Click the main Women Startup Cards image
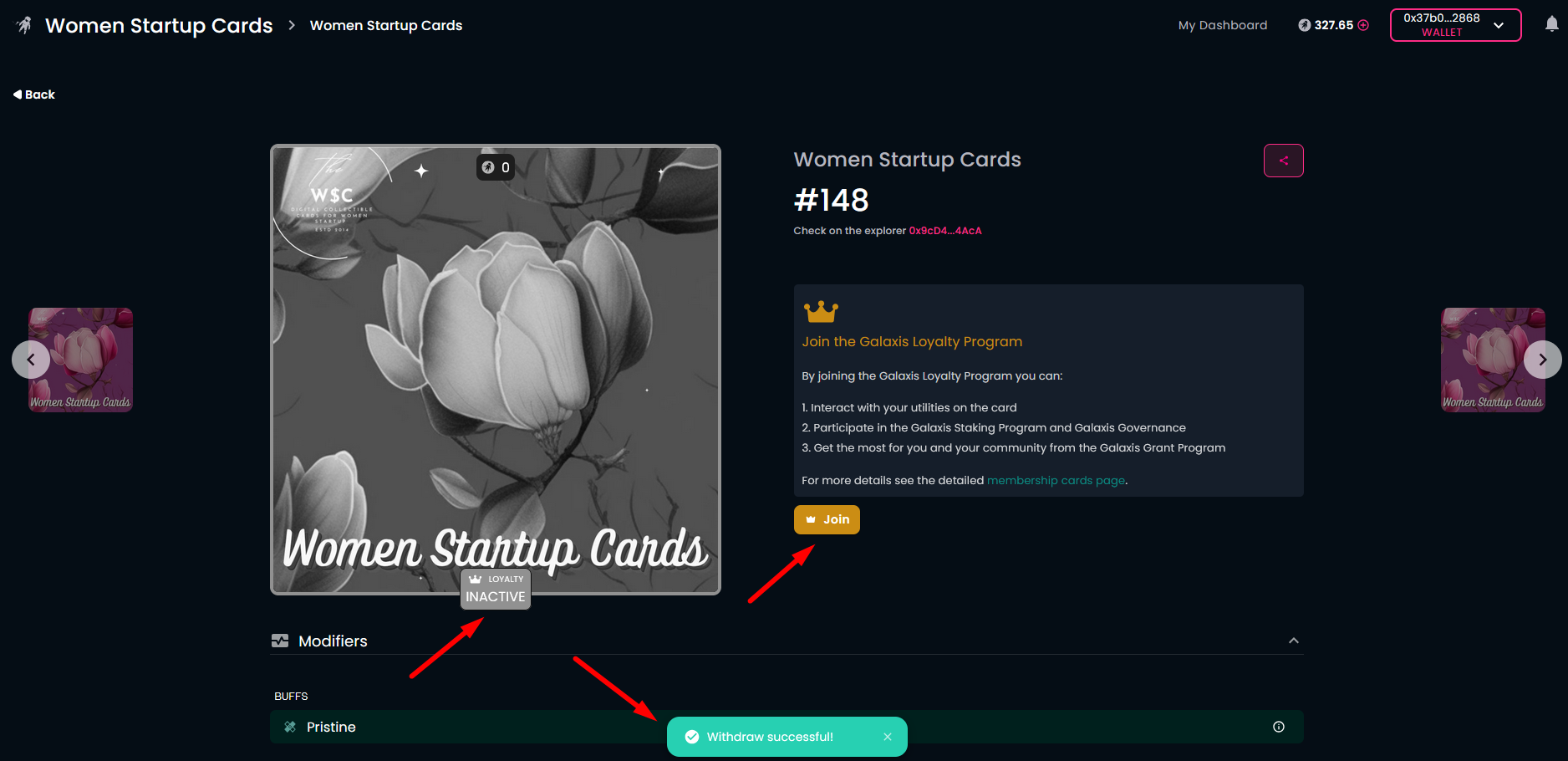Image resolution: width=1568 pixels, height=761 pixels. pos(496,370)
